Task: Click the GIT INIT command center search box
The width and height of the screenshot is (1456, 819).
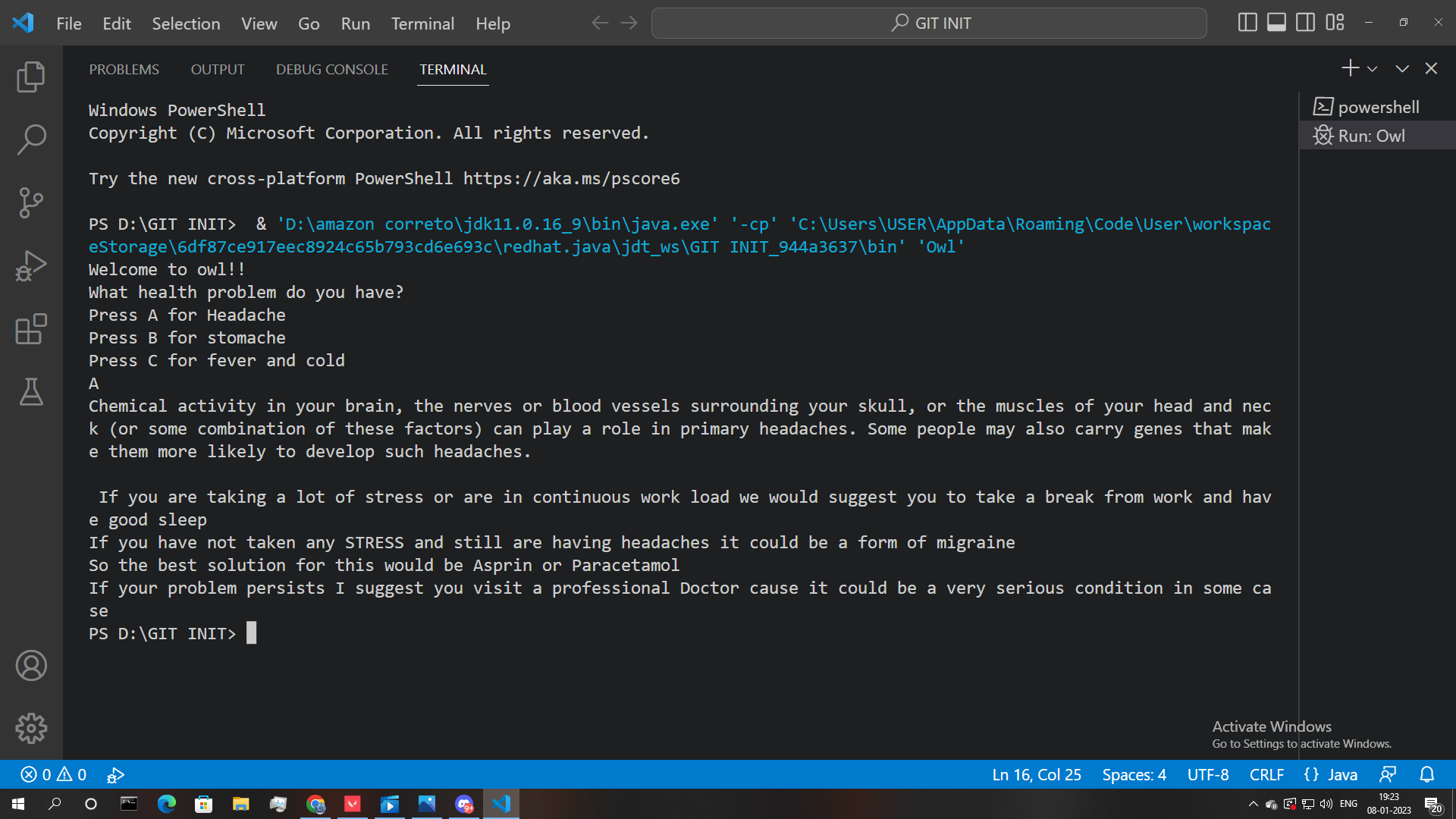Action: (x=928, y=23)
